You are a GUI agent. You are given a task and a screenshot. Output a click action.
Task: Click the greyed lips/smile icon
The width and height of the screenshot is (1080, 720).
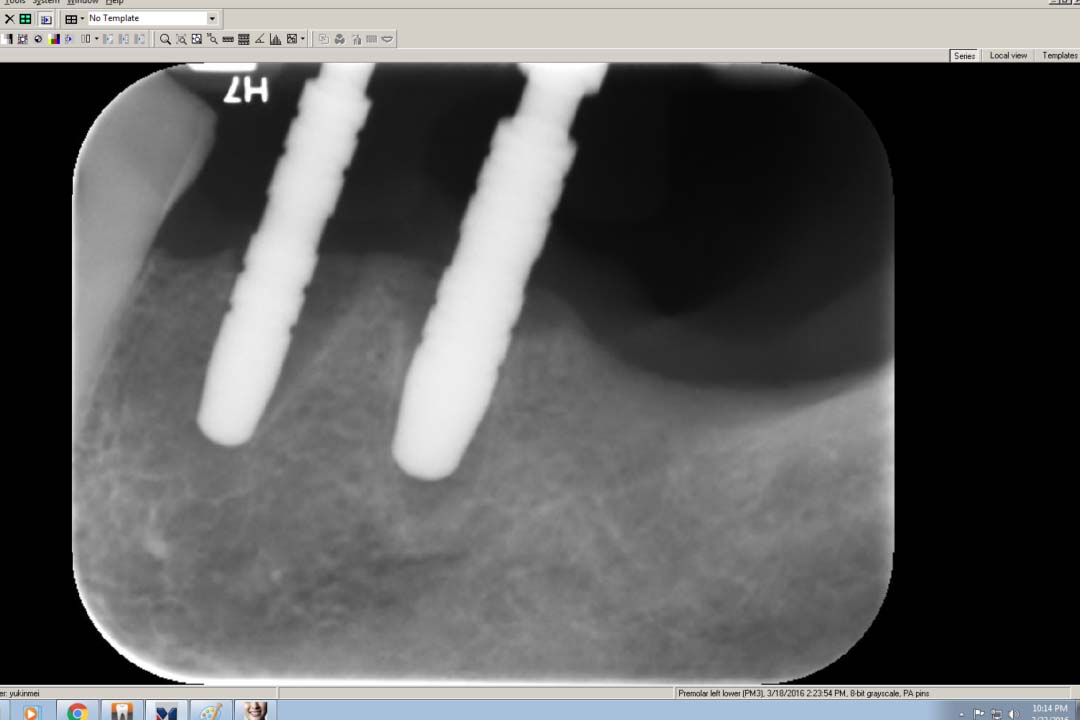(388, 39)
